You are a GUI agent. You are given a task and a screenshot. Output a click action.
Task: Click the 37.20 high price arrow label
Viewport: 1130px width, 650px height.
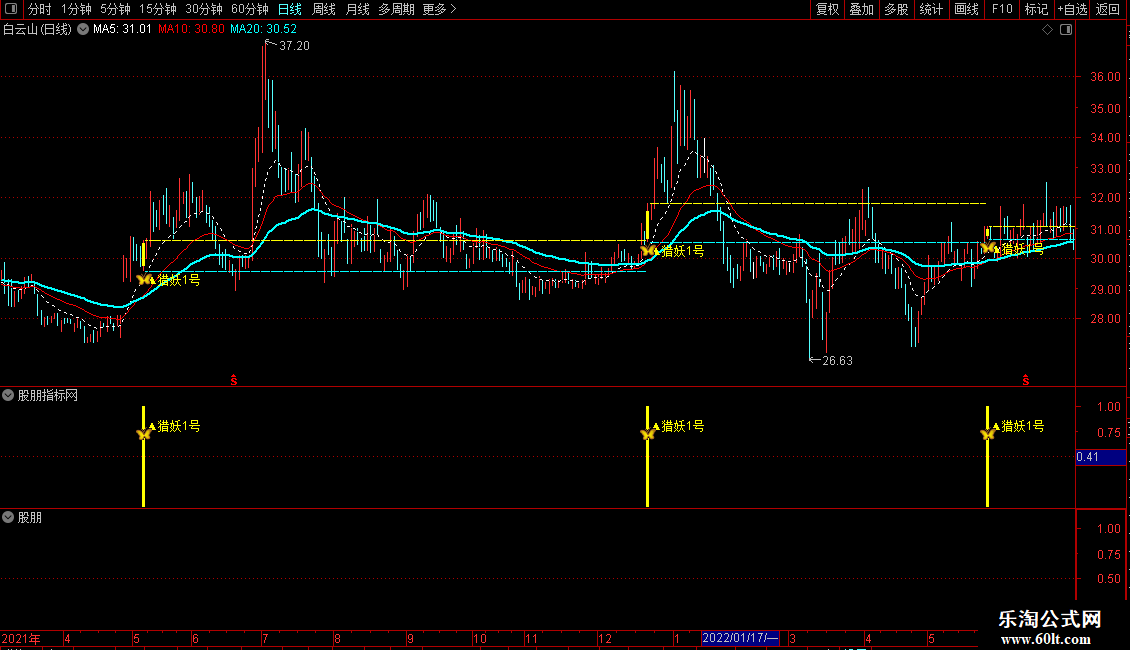288,45
